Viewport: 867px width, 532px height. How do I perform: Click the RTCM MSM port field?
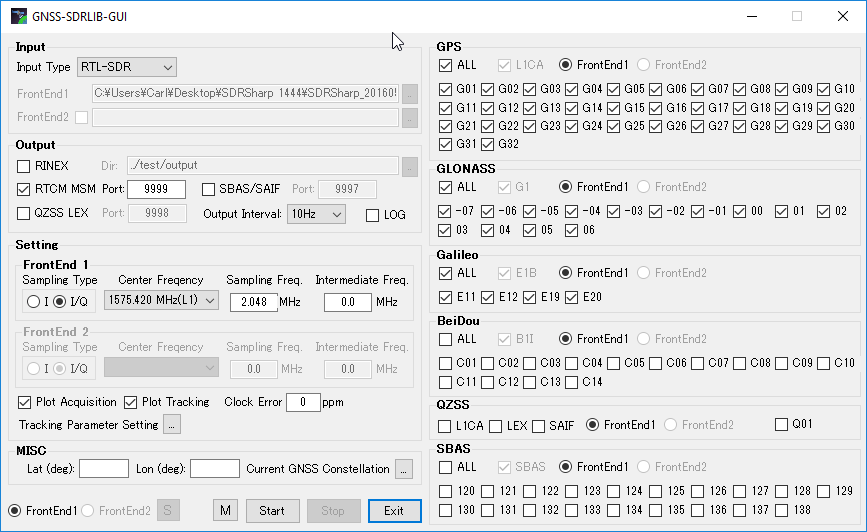tap(156, 189)
